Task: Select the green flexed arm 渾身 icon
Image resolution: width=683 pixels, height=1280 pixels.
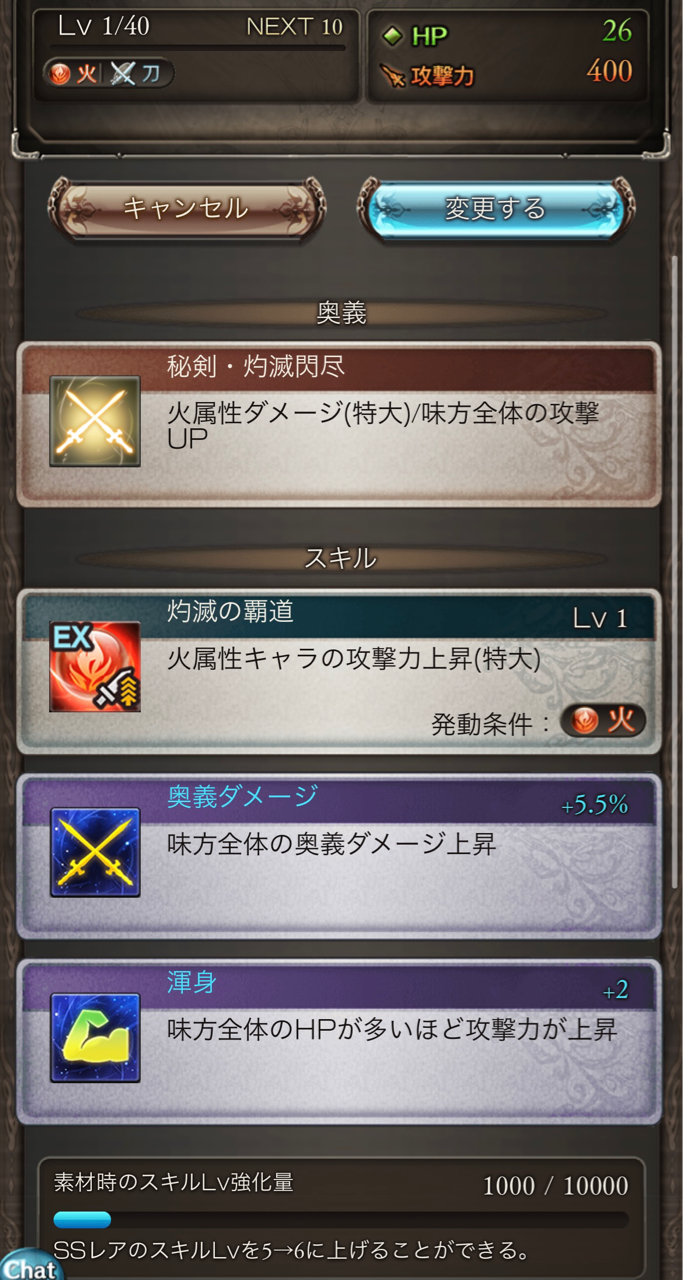Action: point(95,1038)
